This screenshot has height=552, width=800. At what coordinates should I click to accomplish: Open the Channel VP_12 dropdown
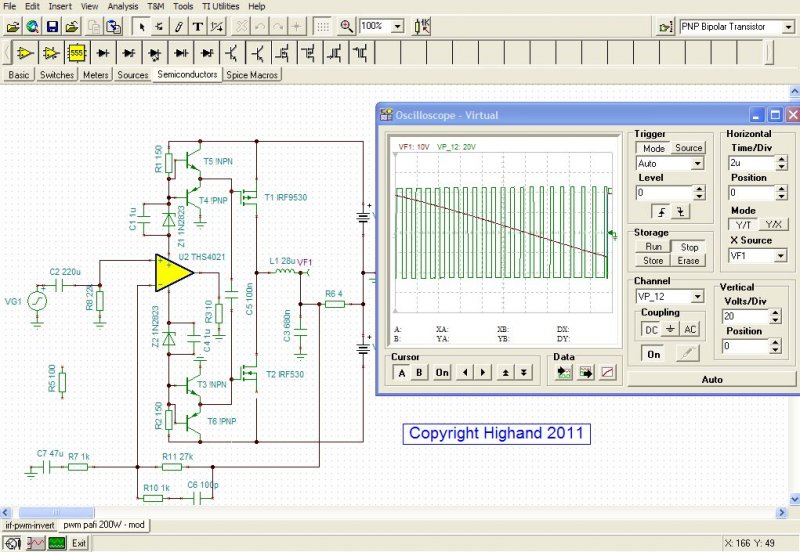[697, 296]
